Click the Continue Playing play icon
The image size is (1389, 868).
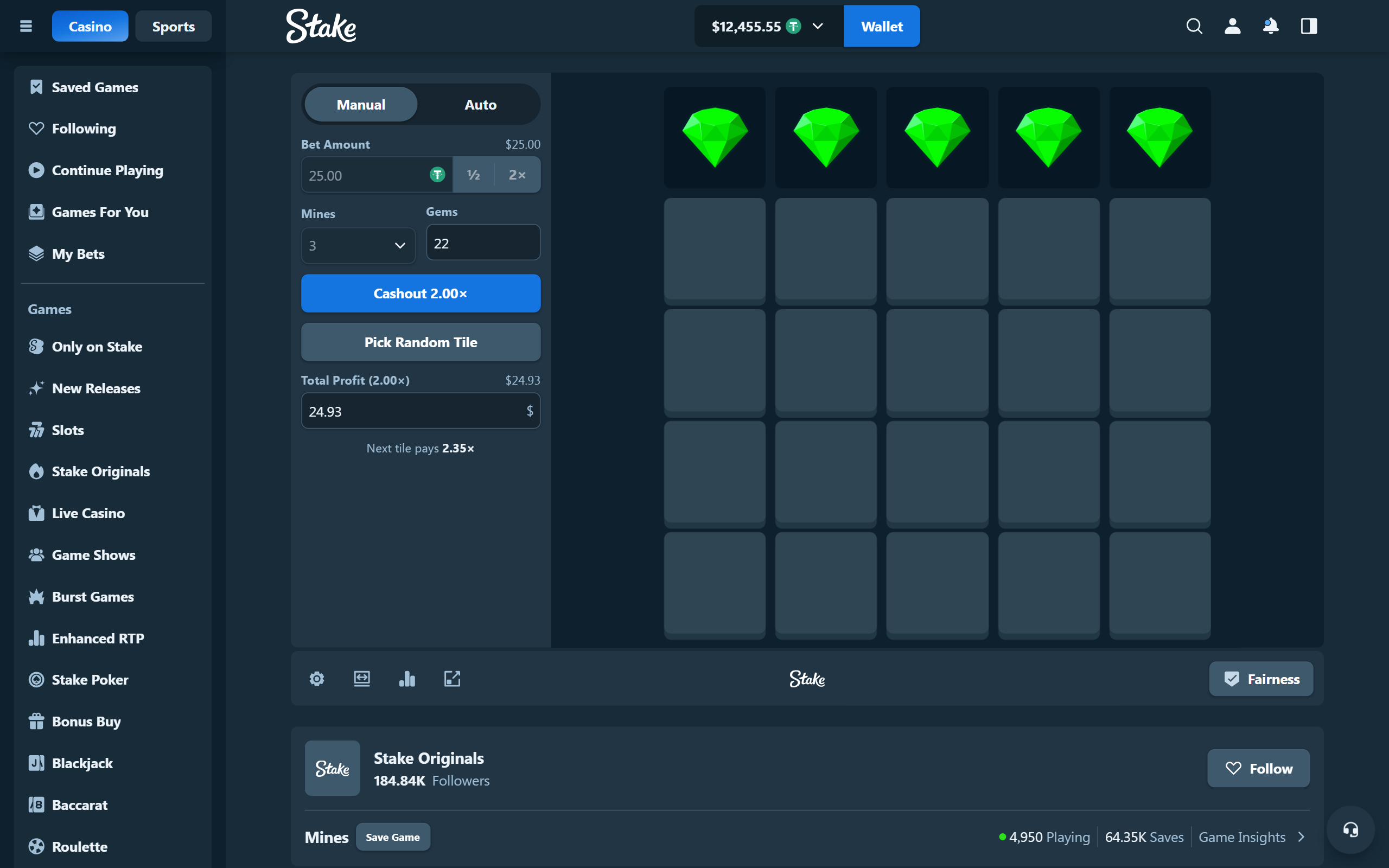click(x=36, y=170)
